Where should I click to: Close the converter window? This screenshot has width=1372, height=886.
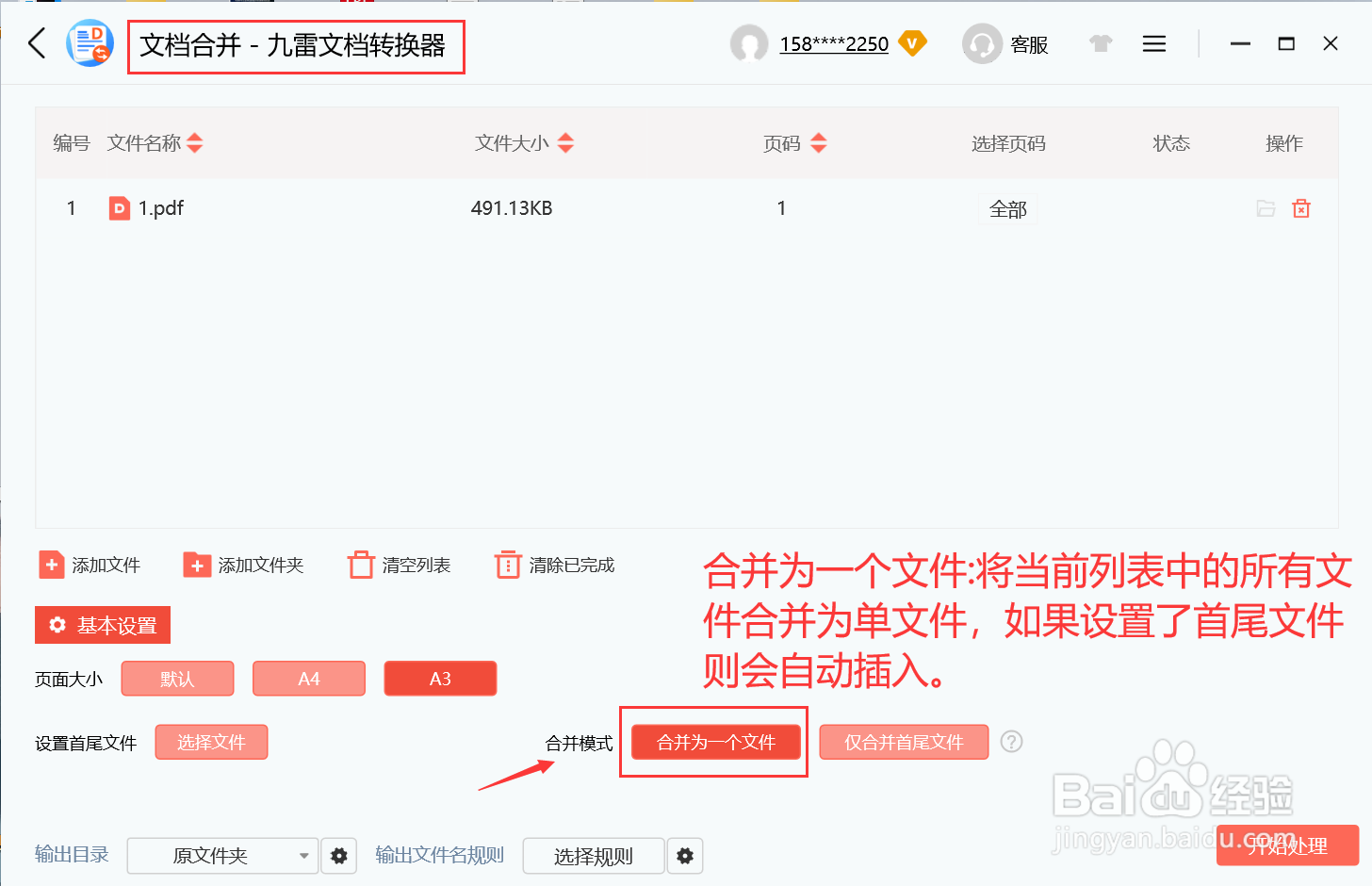point(1331,44)
